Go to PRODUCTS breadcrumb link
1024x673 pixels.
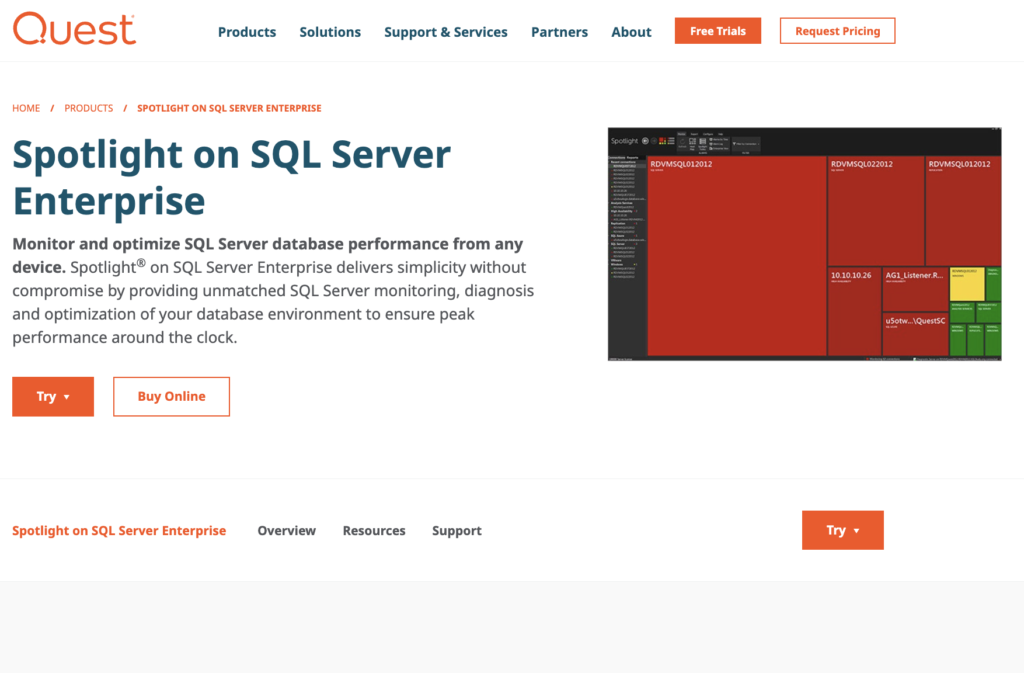tap(88, 108)
